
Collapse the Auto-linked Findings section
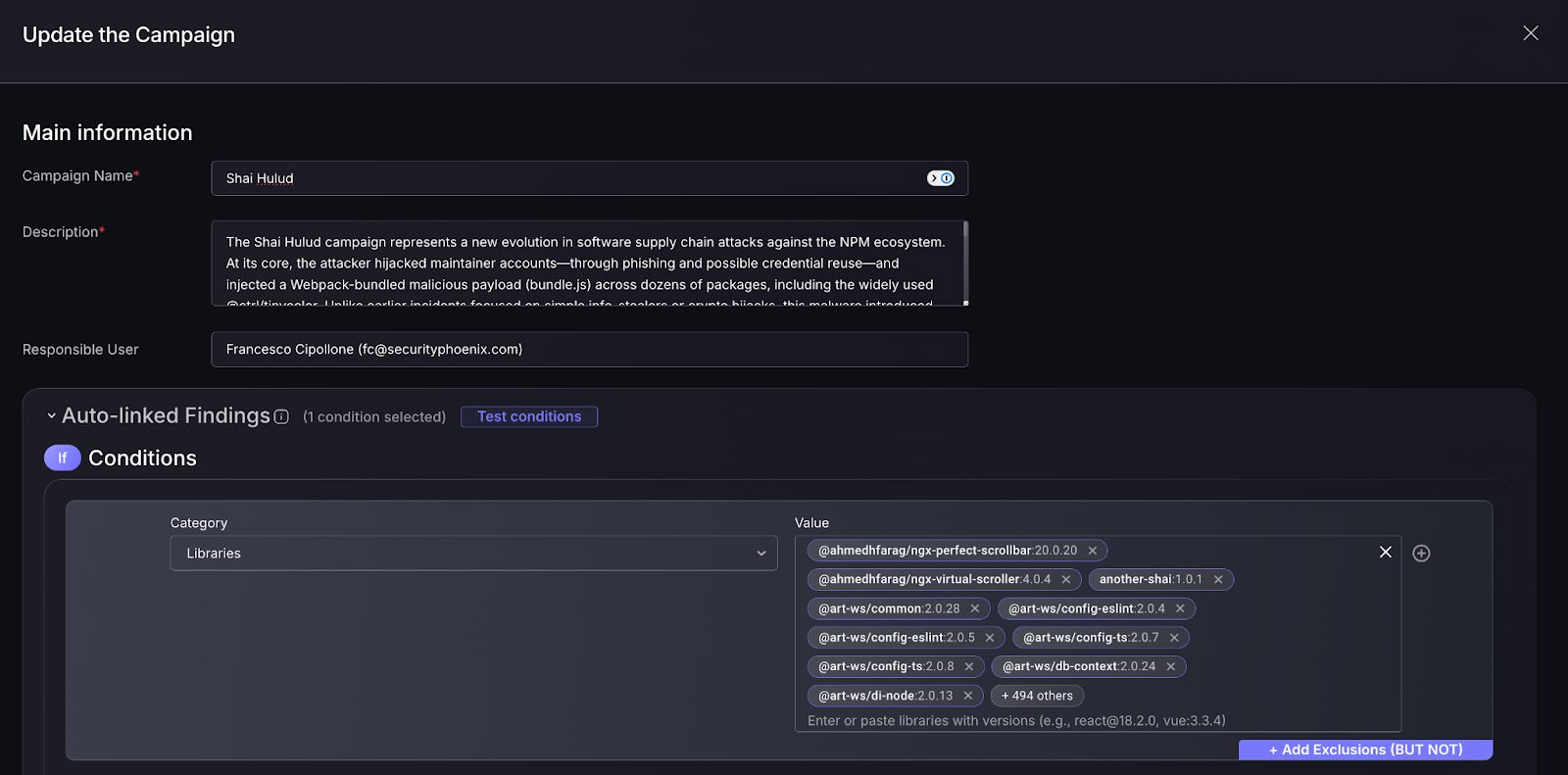tap(52, 416)
